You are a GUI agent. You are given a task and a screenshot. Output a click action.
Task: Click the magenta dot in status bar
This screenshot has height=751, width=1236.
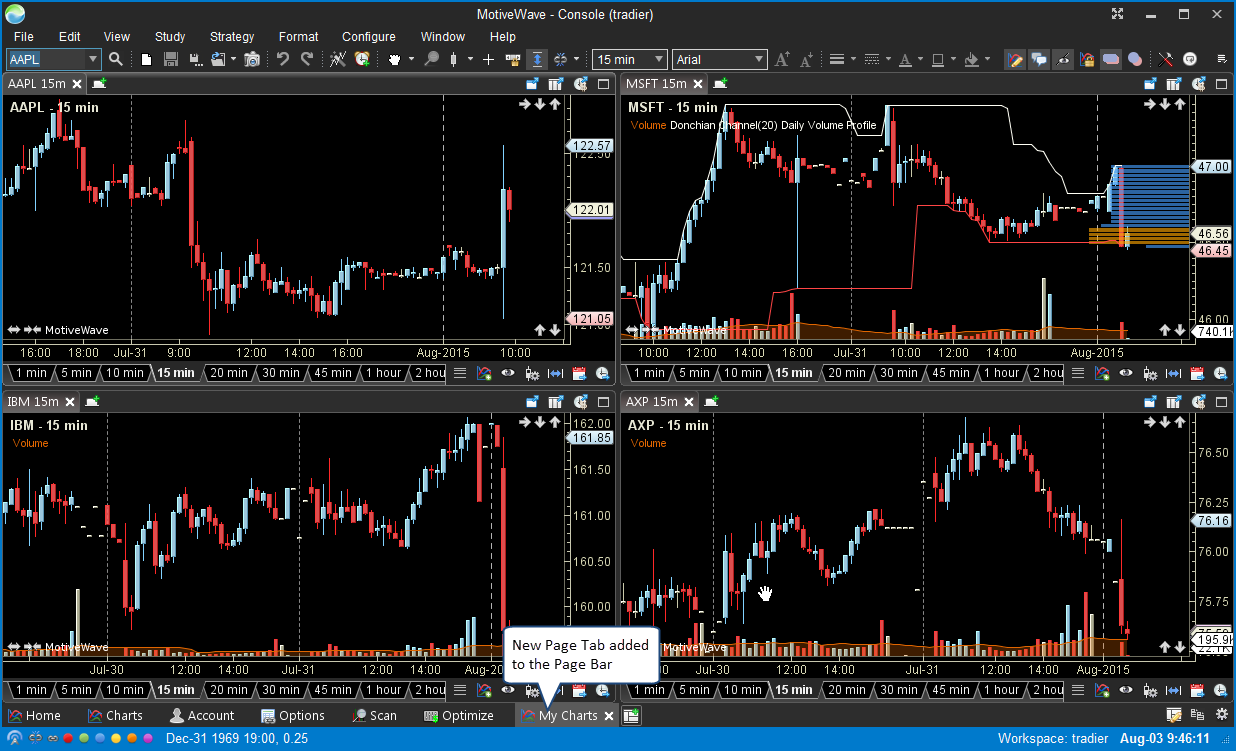pos(148,739)
